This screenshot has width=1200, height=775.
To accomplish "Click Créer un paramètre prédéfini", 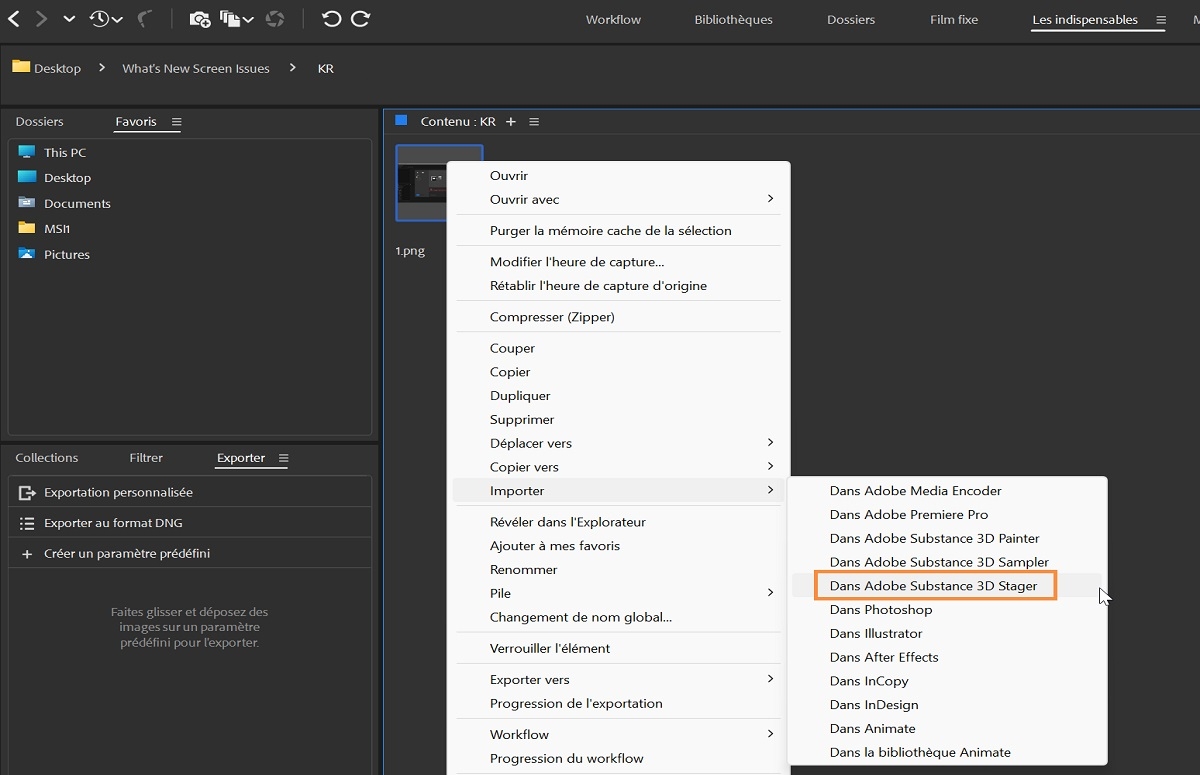I will (126, 554).
